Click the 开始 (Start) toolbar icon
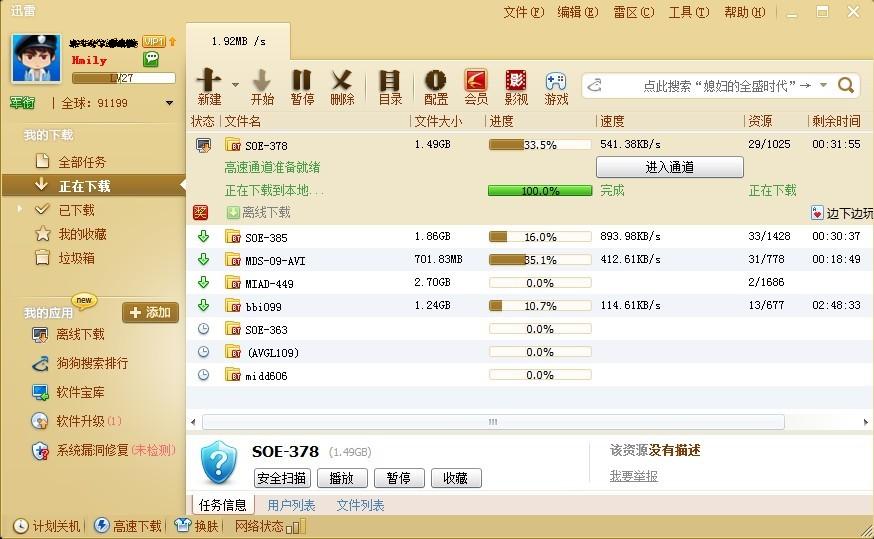The height and width of the screenshot is (539, 874). click(x=262, y=87)
